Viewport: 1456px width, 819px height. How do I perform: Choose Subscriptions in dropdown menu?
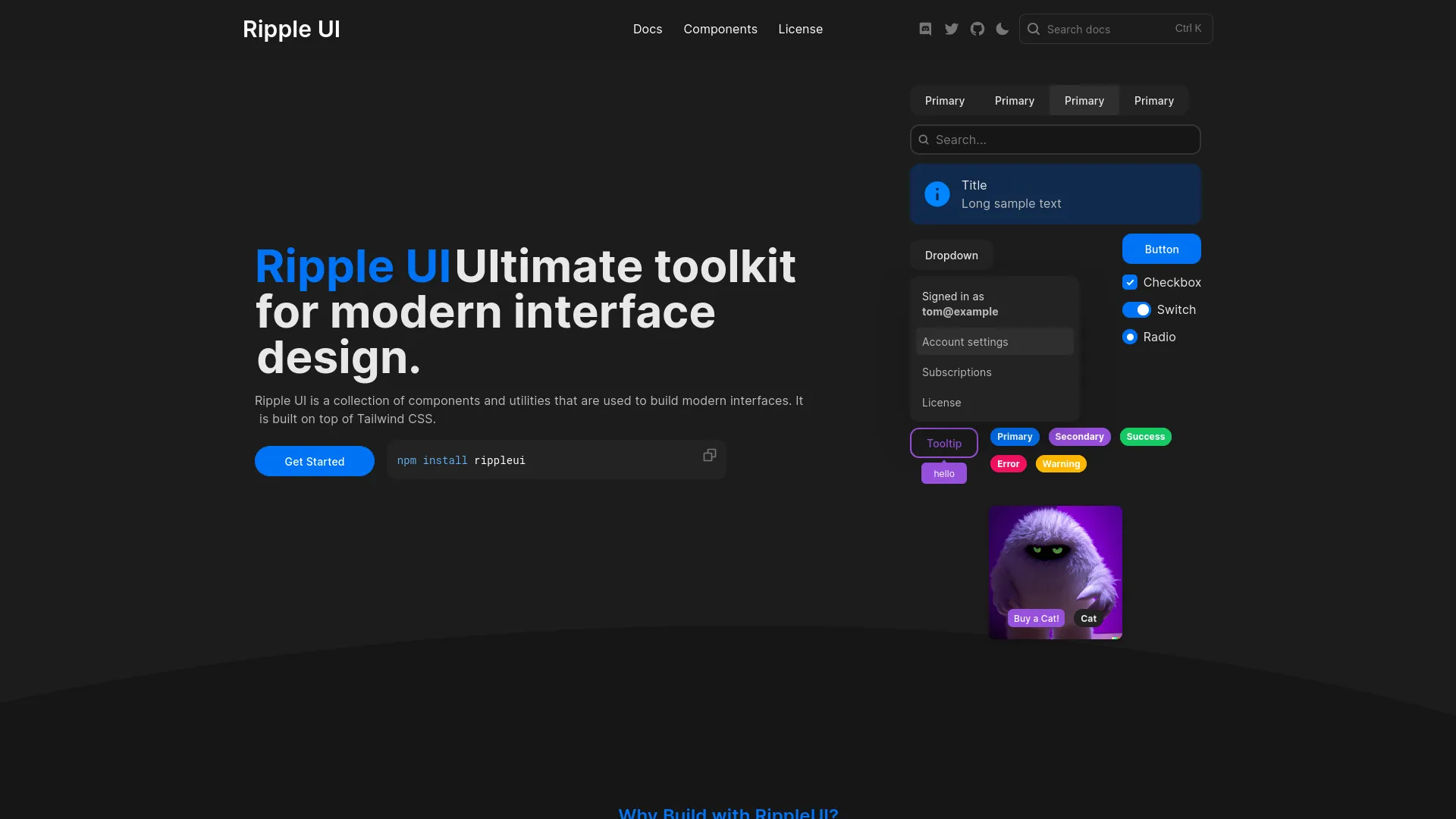tap(995, 372)
